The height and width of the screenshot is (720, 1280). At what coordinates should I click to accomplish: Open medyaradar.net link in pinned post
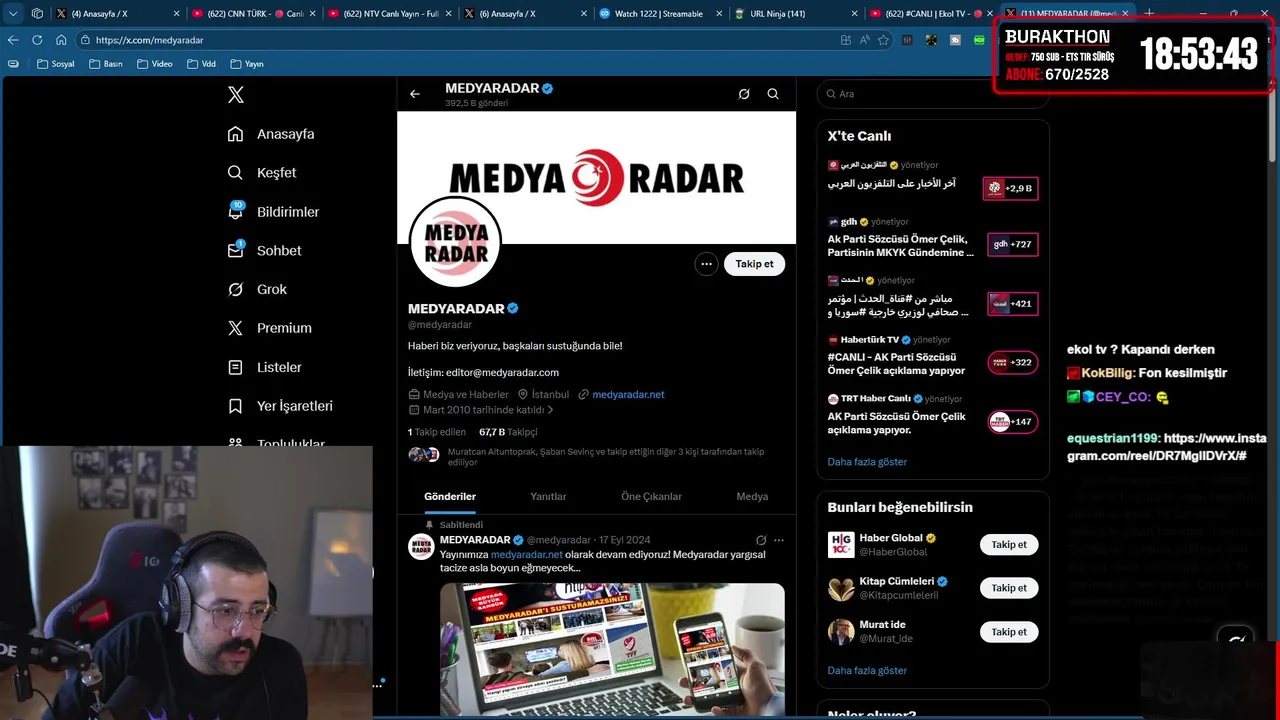pos(527,555)
